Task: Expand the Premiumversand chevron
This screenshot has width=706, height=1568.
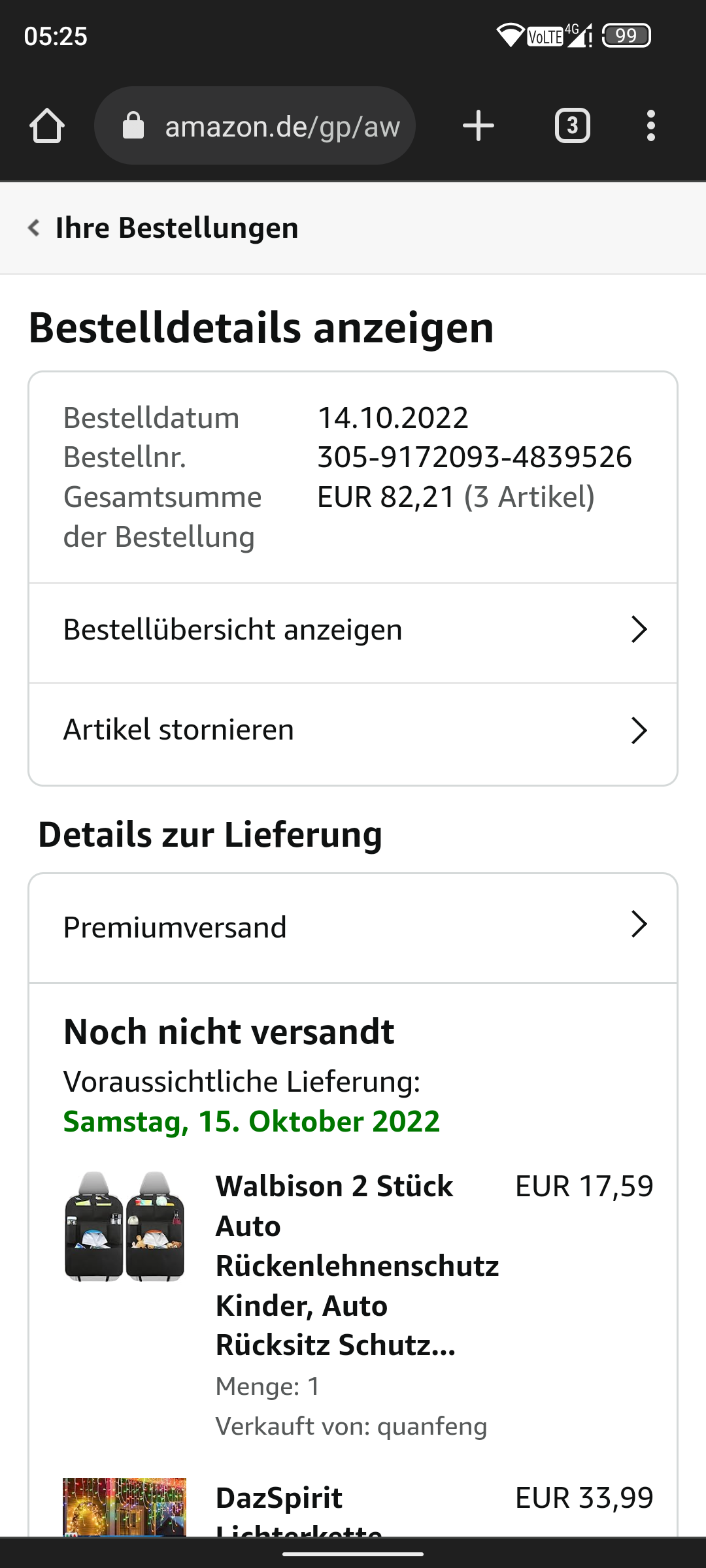Action: tap(639, 924)
